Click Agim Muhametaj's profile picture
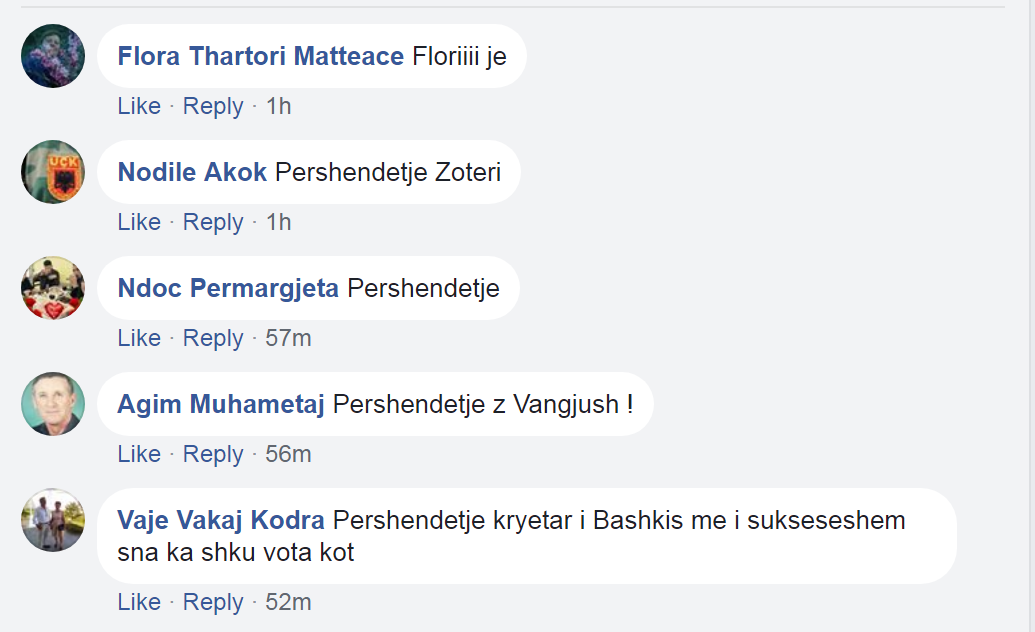 tap(53, 404)
